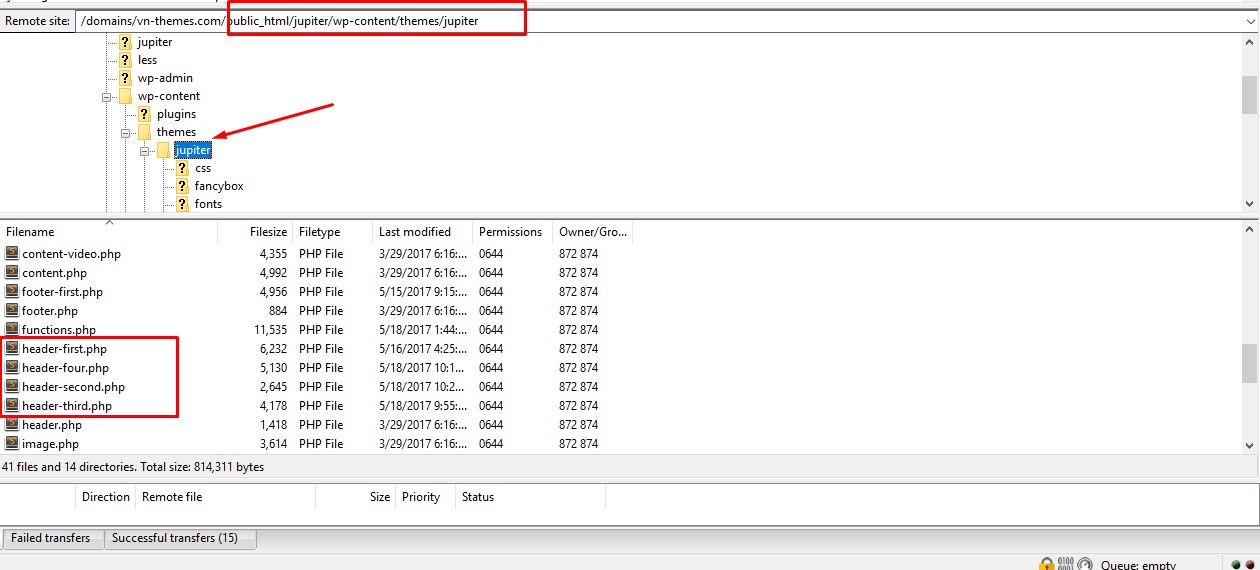The image size is (1260, 570).
Task: Click the fancybox folder icon
Action: [182, 186]
